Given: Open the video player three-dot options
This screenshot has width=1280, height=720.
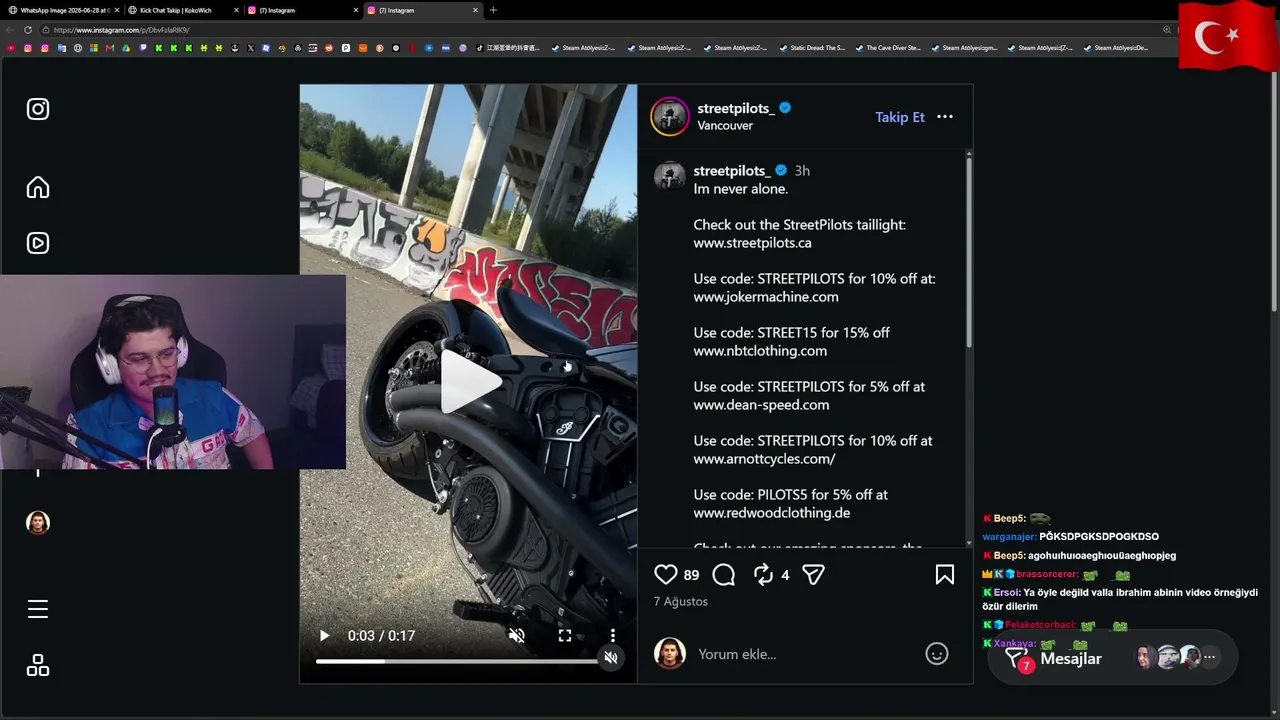Looking at the screenshot, I should point(613,636).
